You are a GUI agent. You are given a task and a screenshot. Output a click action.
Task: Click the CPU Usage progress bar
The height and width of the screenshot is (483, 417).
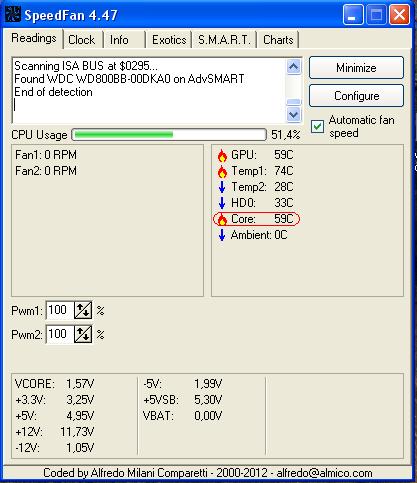pyautogui.click(x=169, y=135)
